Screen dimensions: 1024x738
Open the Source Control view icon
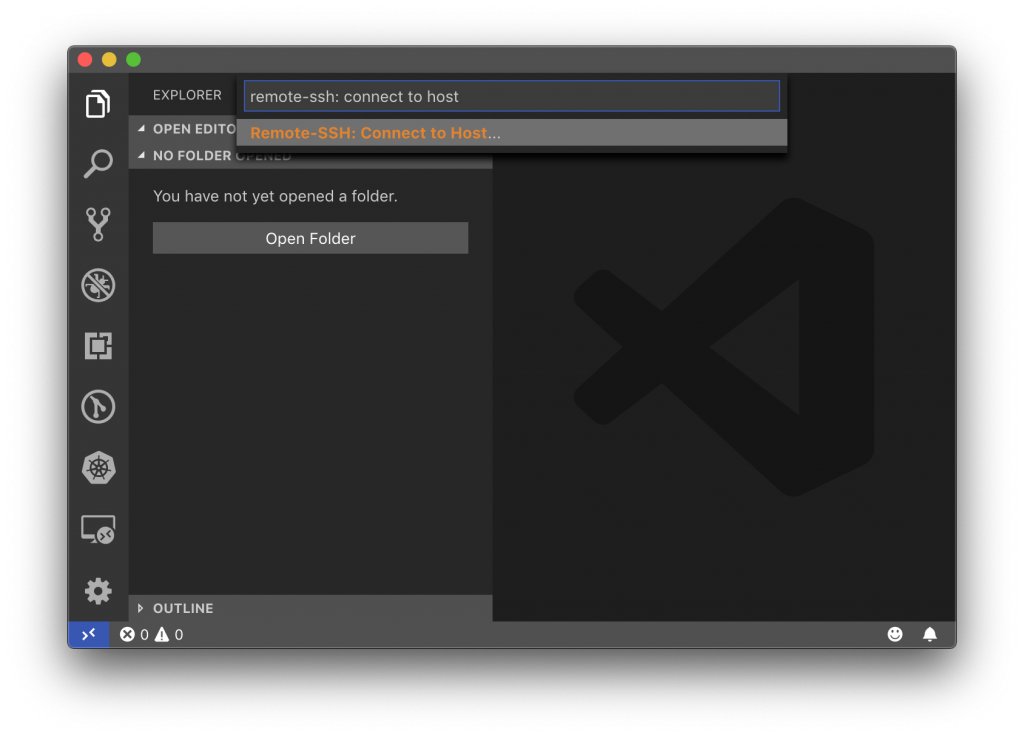pyautogui.click(x=98, y=224)
